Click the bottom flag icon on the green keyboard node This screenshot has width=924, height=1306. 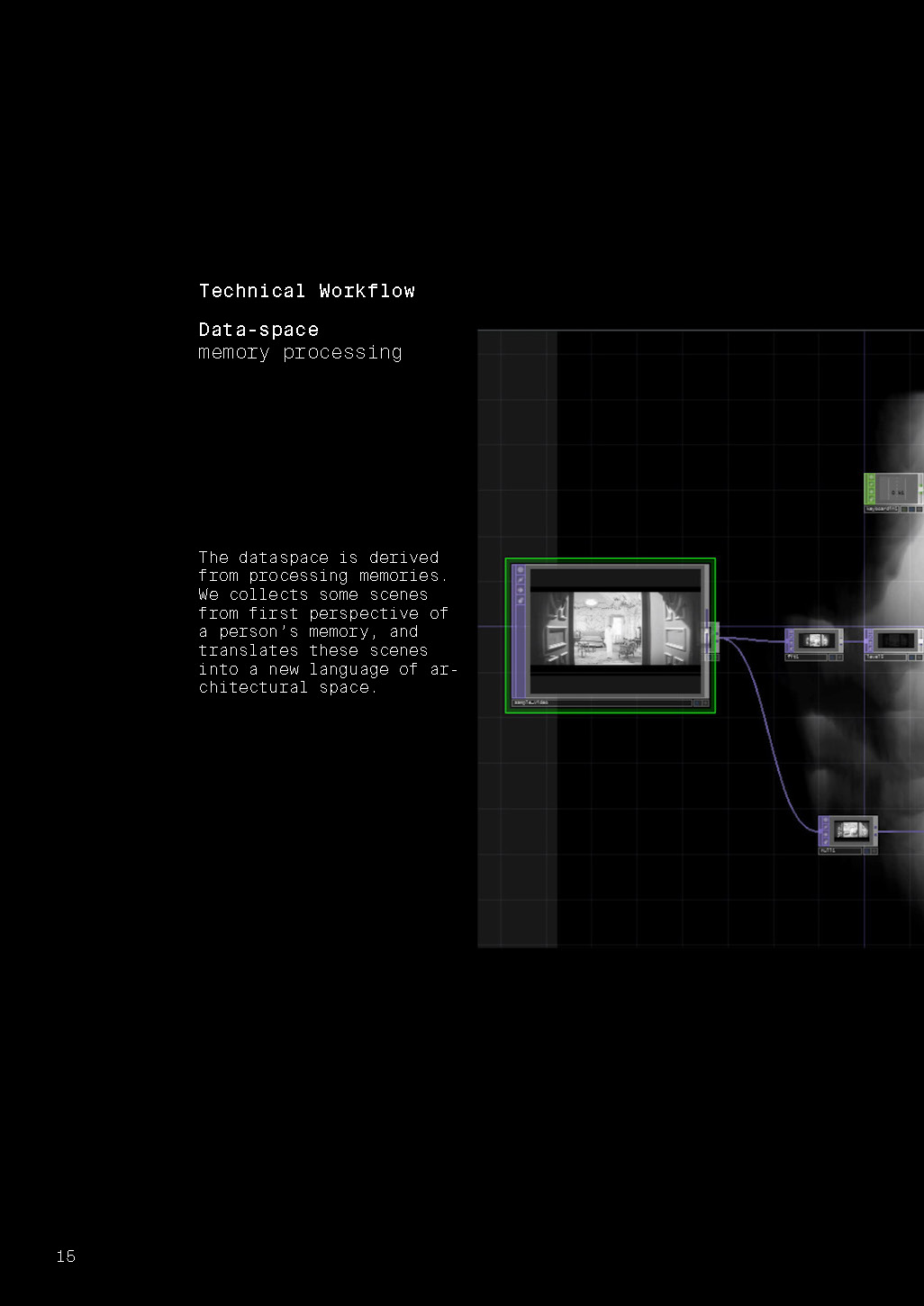pos(870,498)
